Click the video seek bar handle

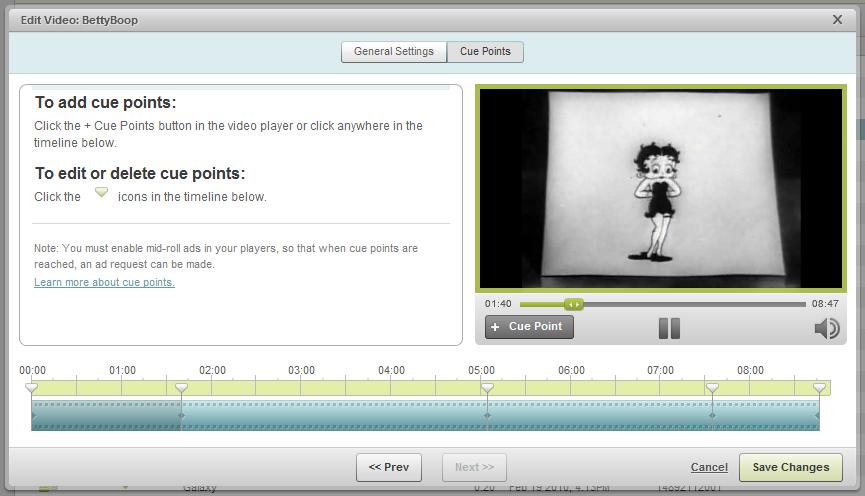pyautogui.click(x=574, y=304)
